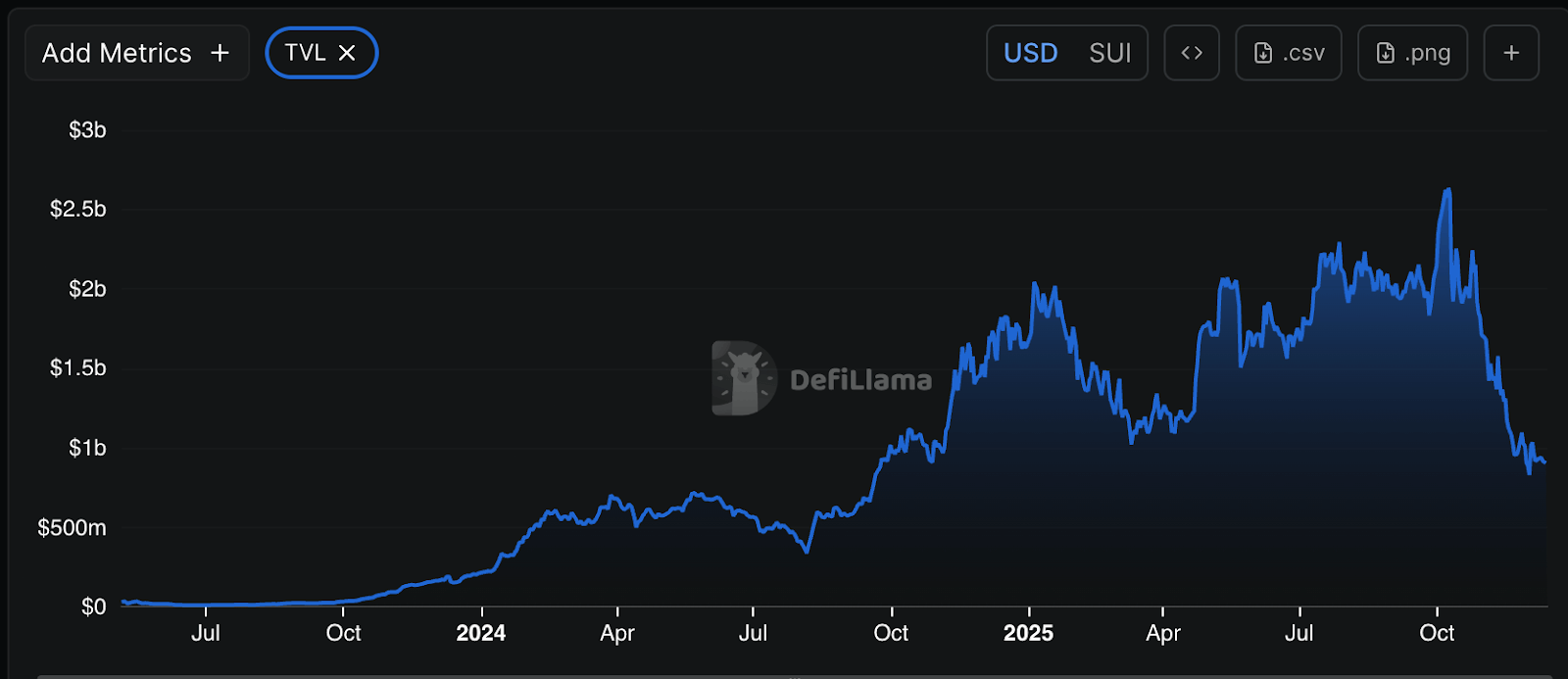Click the $0 y-axis label
Viewport: 1568px width, 679px height.
(94, 607)
